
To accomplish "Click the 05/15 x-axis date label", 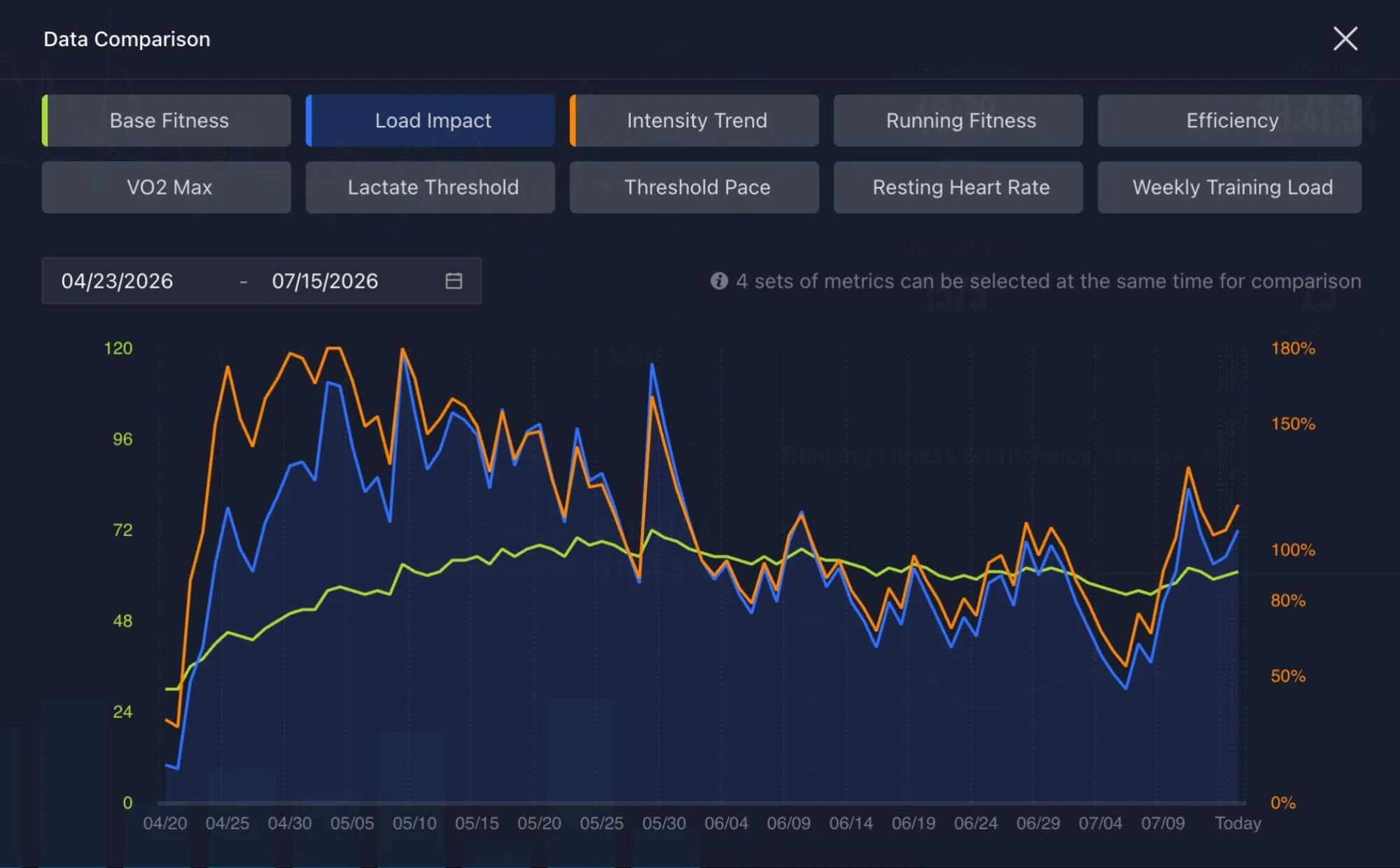I will 477,823.
